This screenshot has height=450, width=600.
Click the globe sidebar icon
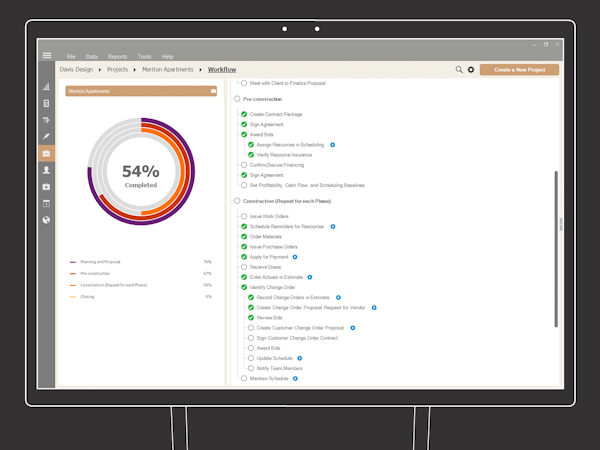coord(47,220)
